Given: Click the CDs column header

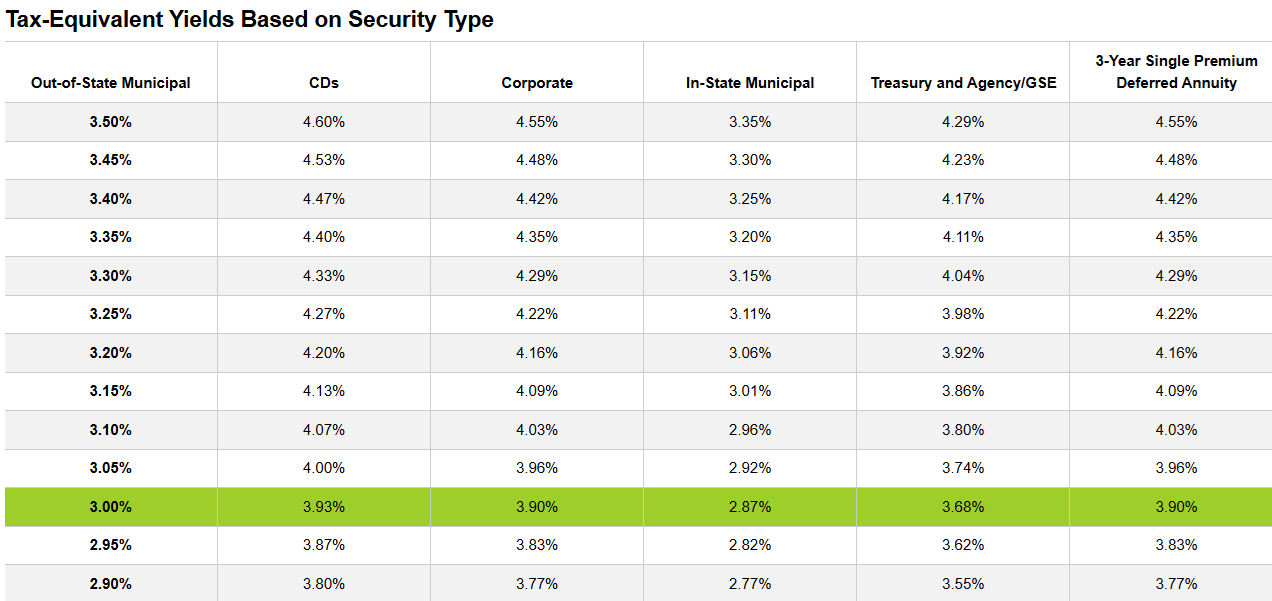Looking at the screenshot, I should [324, 83].
